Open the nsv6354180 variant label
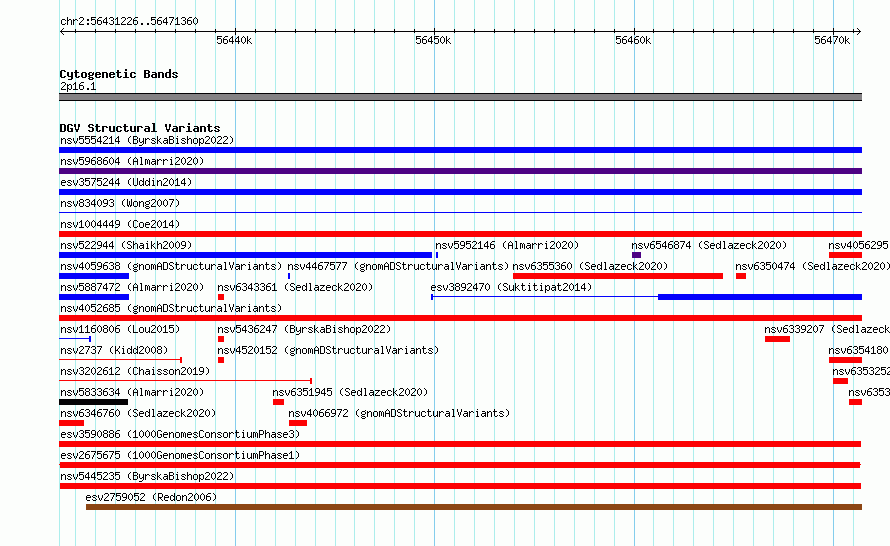 point(858,350)
